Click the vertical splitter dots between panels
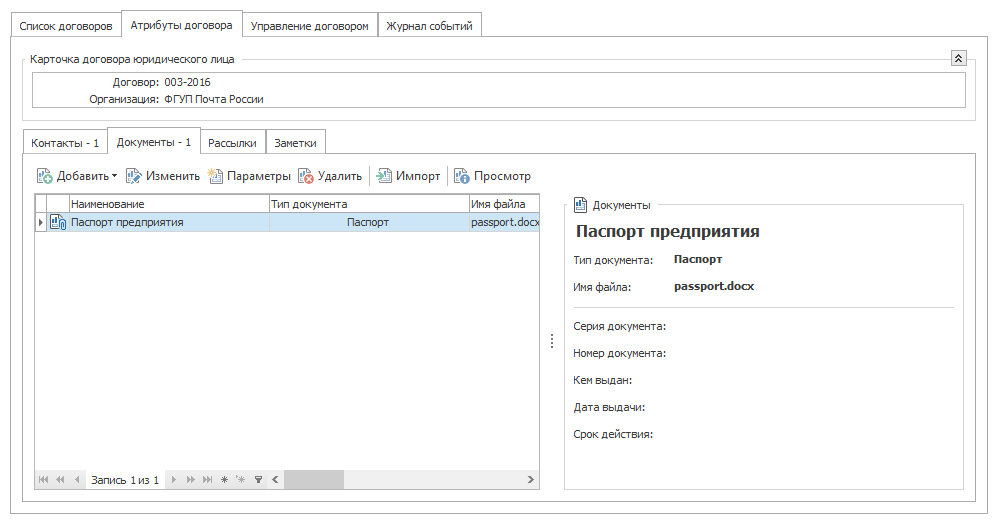 552,341
